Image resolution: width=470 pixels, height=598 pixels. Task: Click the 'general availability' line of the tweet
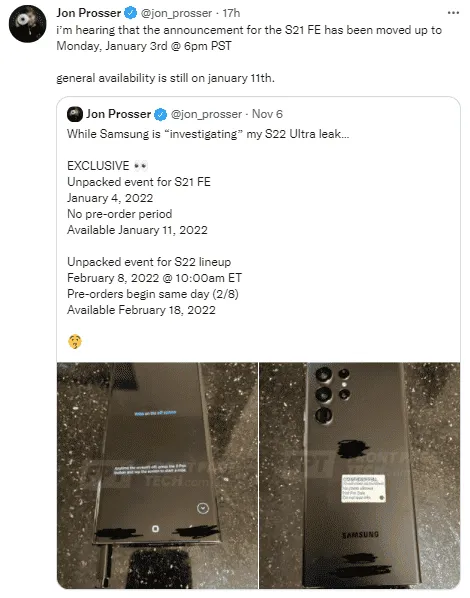(x=166, y=78)
